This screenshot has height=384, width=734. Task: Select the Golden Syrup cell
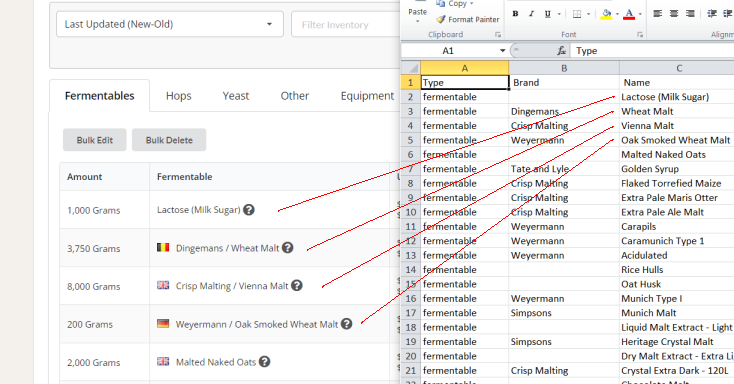677,169
